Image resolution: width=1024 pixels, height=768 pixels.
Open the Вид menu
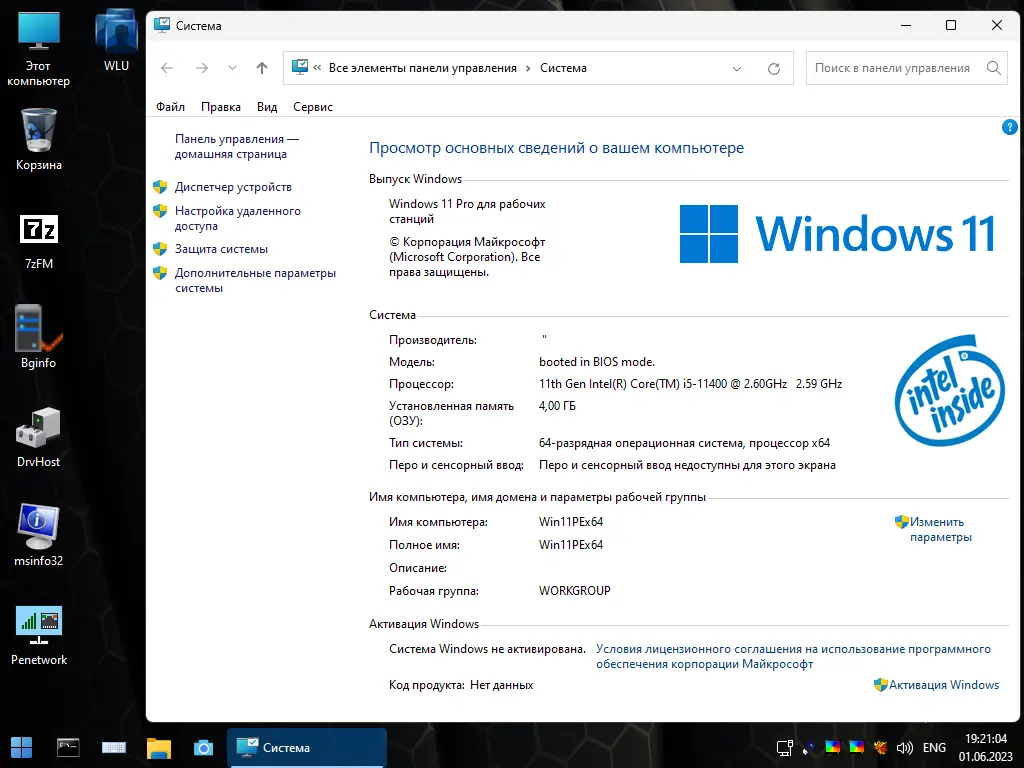coord(266,106)
